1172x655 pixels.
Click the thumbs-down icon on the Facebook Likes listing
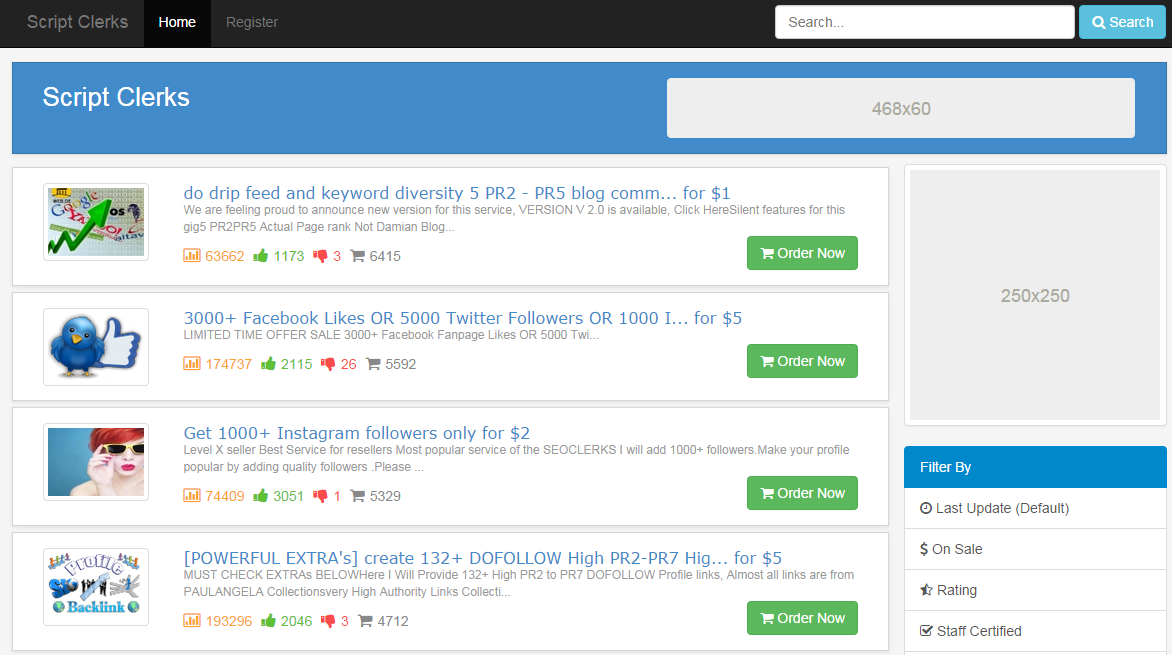point(328,364)
